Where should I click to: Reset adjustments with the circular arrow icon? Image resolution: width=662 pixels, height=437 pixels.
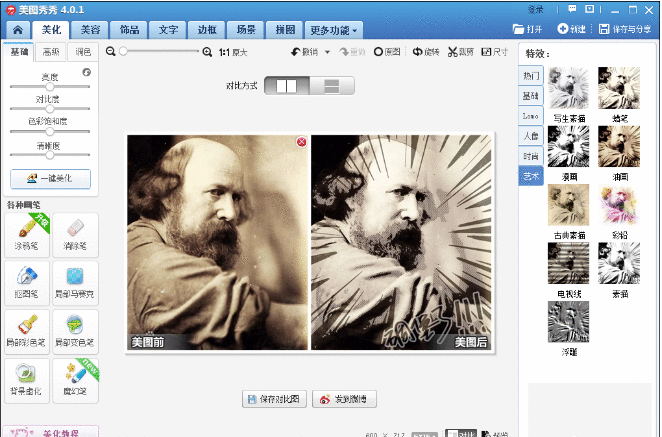point(87,72)
